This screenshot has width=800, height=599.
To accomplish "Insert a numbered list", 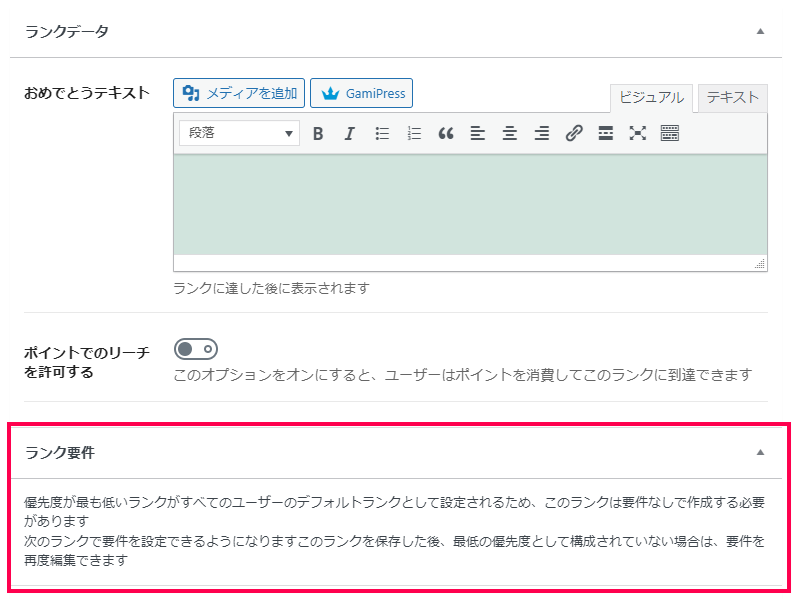I will tap(414, 133).
